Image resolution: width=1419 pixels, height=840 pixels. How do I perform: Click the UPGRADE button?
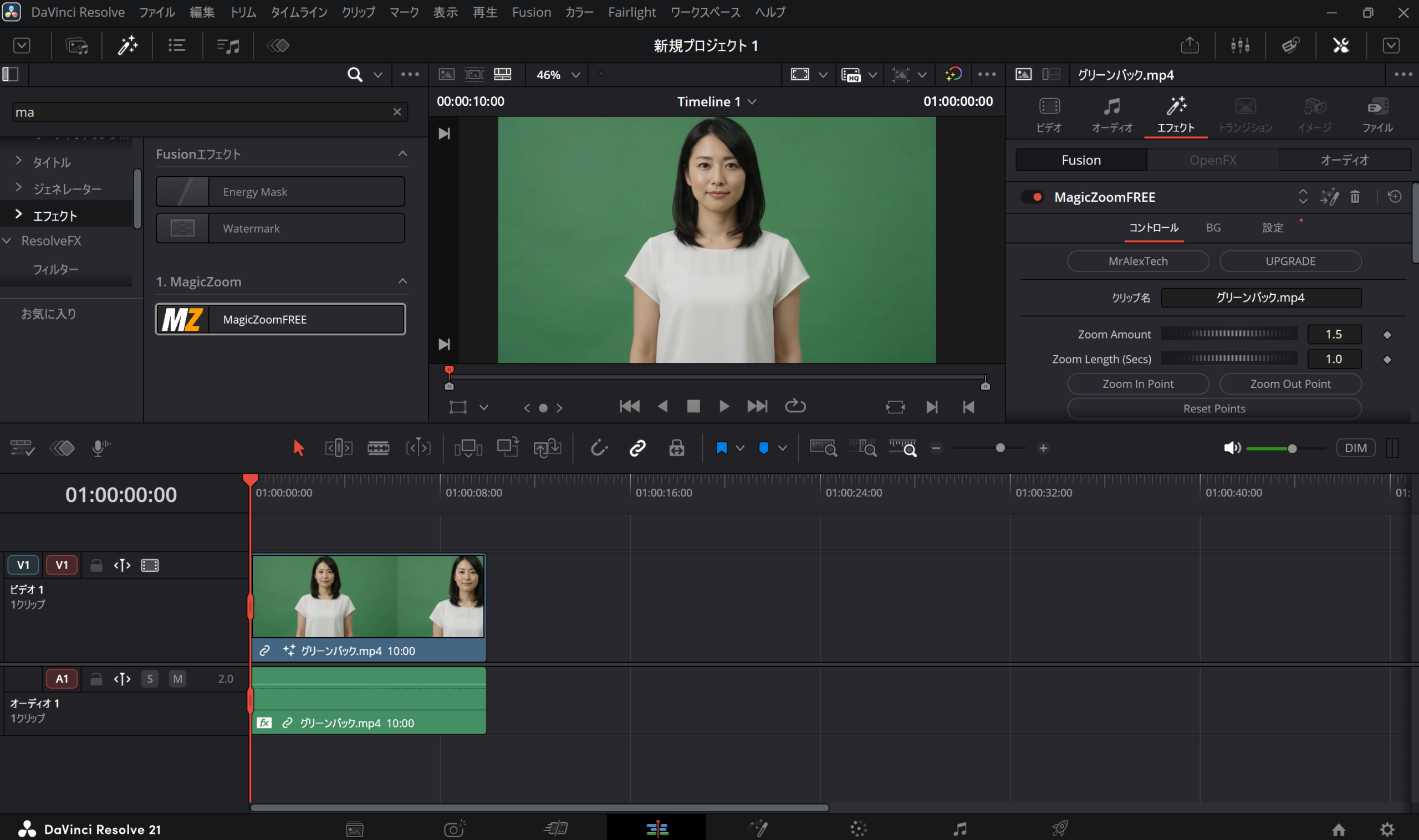pos(1290,262)
